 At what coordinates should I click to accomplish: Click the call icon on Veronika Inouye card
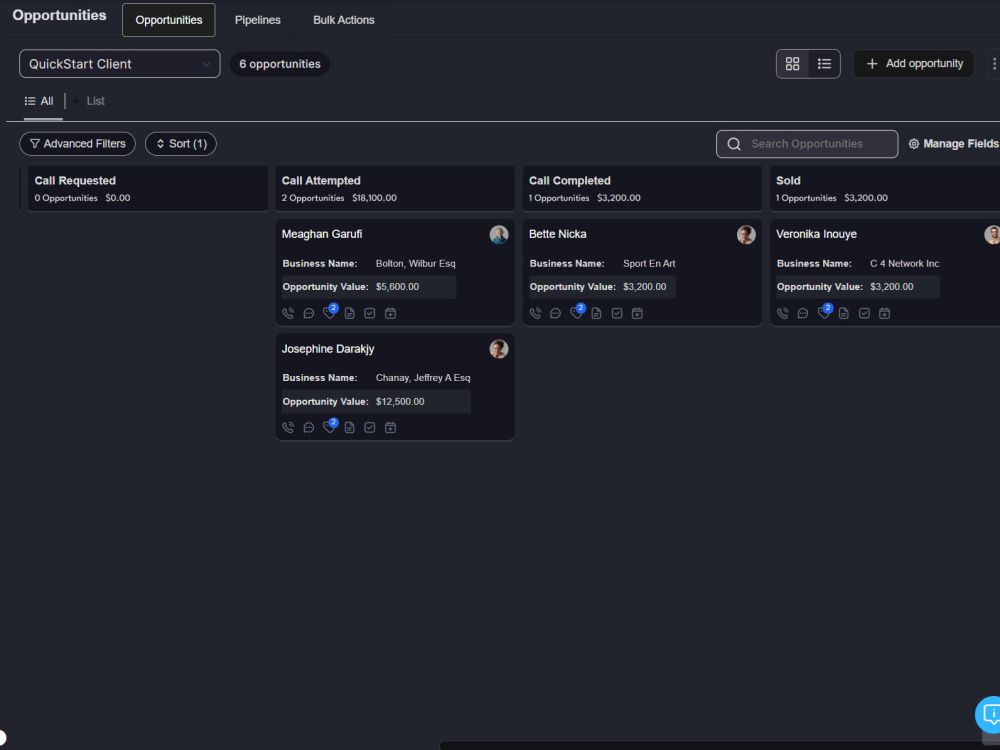tap(783, 313)
